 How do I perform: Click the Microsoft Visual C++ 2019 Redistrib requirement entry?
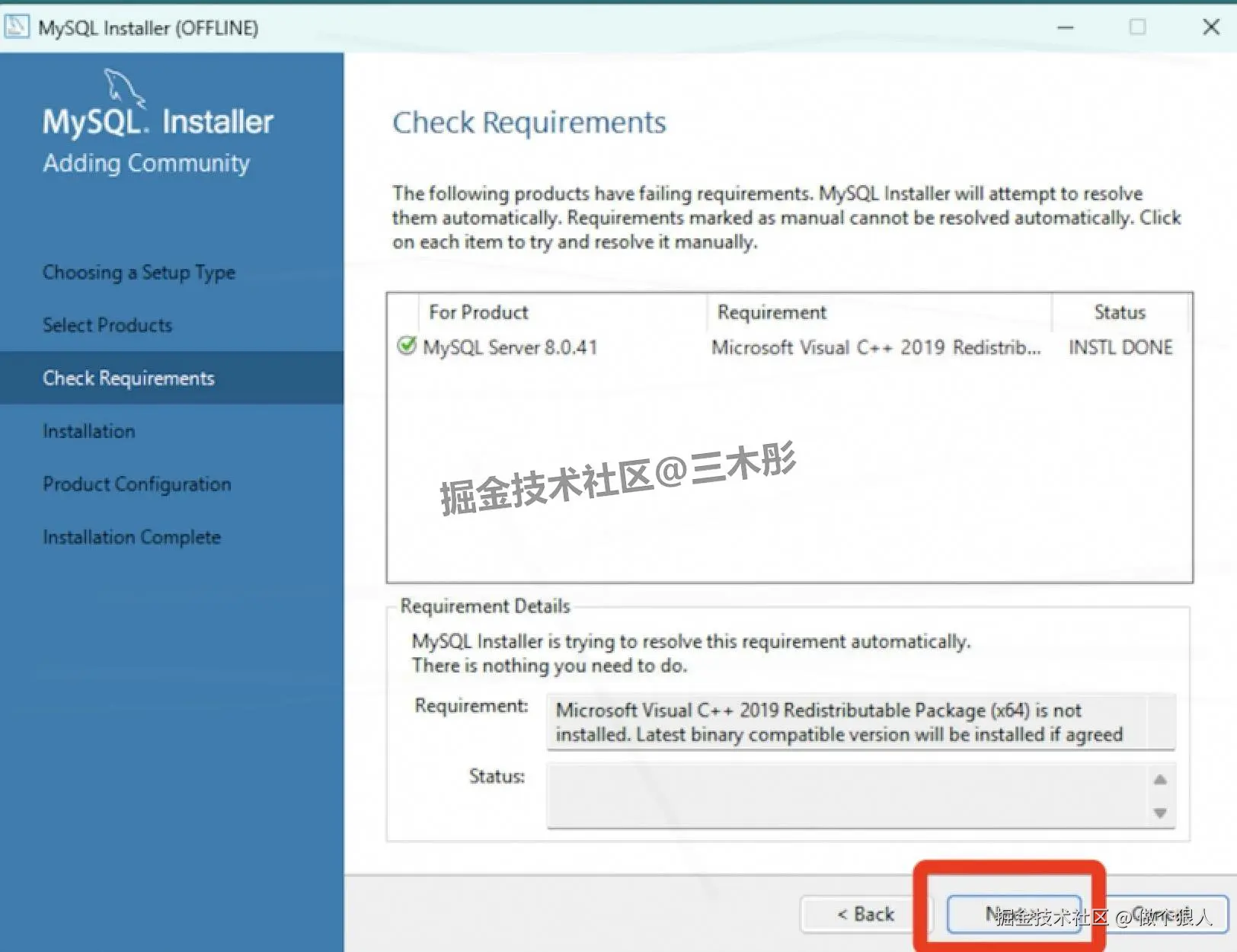point(874,347)
